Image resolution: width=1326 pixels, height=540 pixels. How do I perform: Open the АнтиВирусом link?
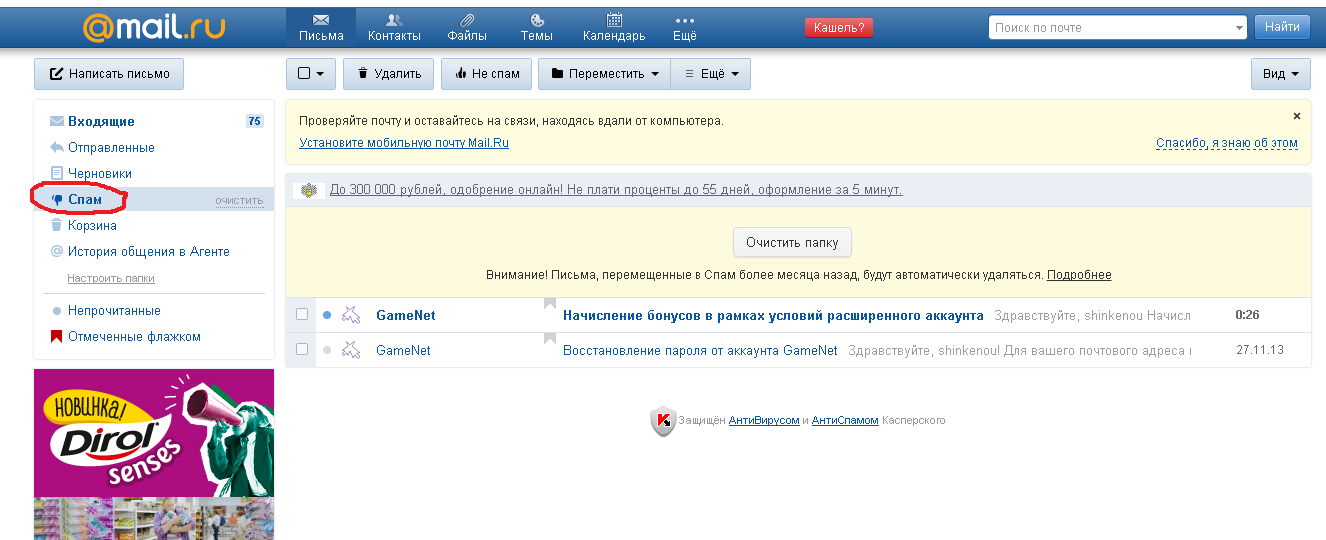(x=764, y=421)
